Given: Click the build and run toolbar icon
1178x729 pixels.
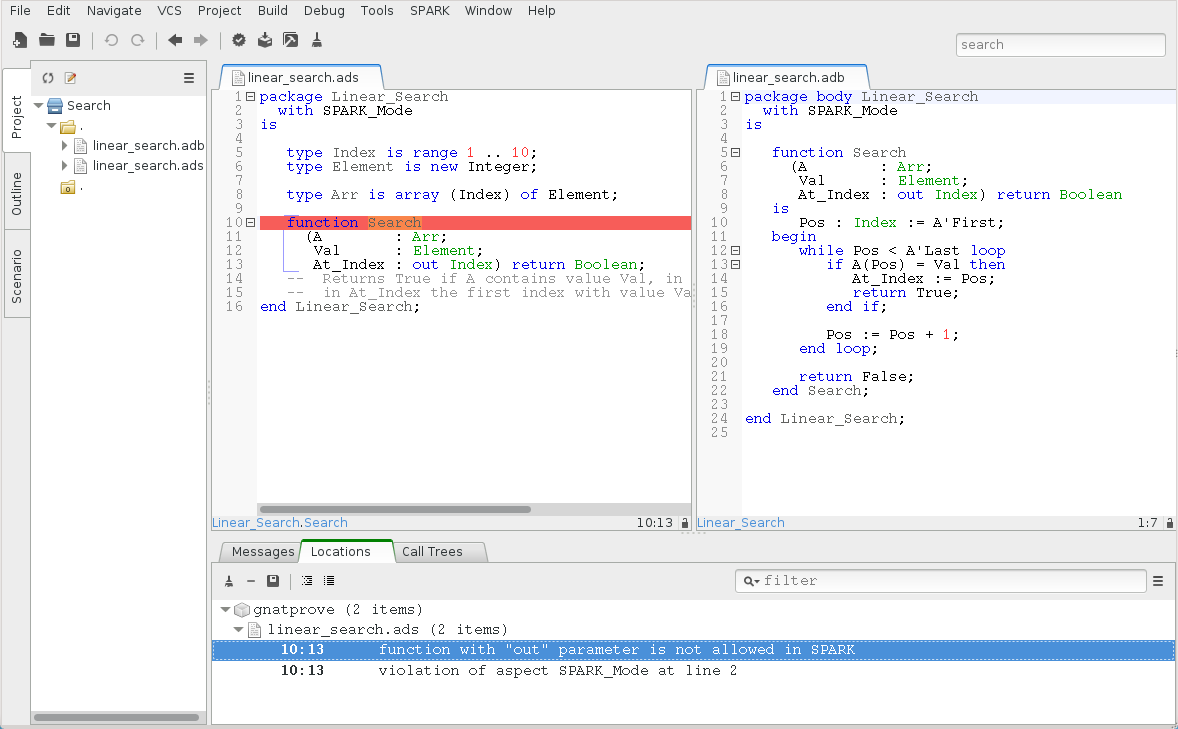Looking at the screenshot, I should pyautogui.click(x=291, y=40).
